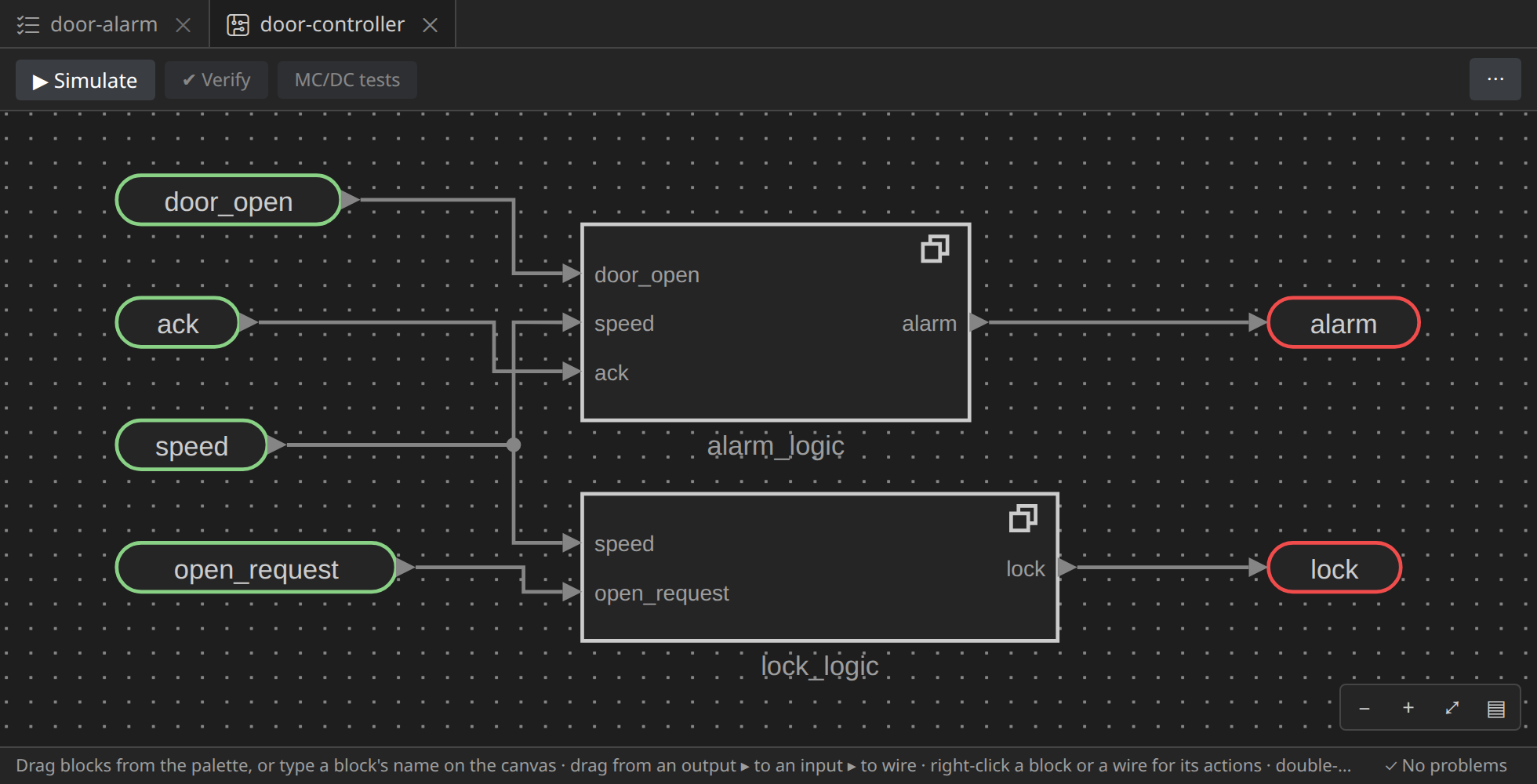Click the alarm output block input arrow

click(1258, 322)
